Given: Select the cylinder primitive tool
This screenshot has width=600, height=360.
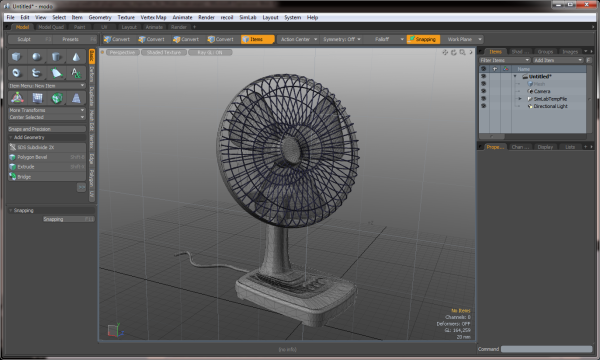Looking at the screenshot, I should 56,57.
